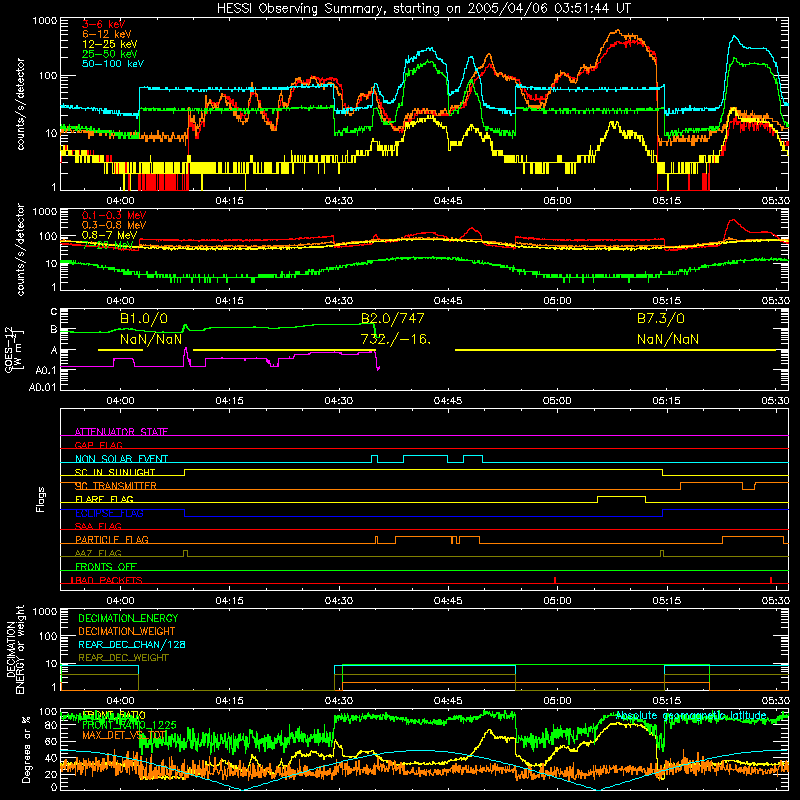Image resolution: width=800 pixels, height=800 pixels.
Task: Click the NaN/NaN text below B1.0/0
Action: [x=151, y=339]
